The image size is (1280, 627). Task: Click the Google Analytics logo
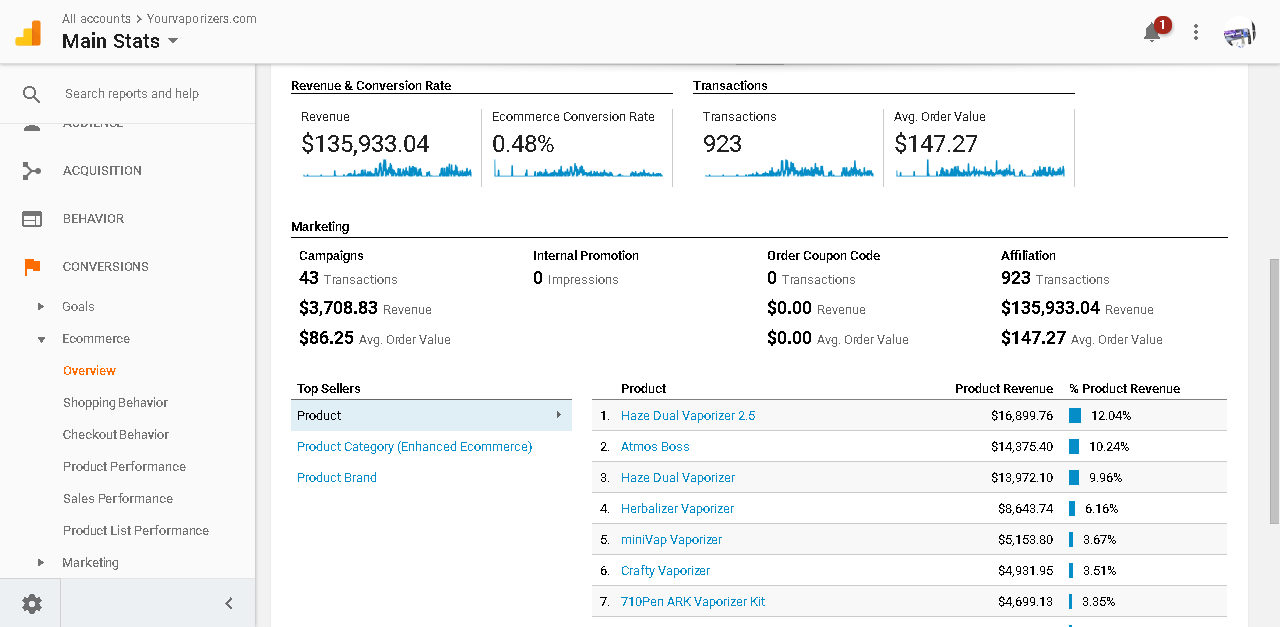click(x=28, y=32)
